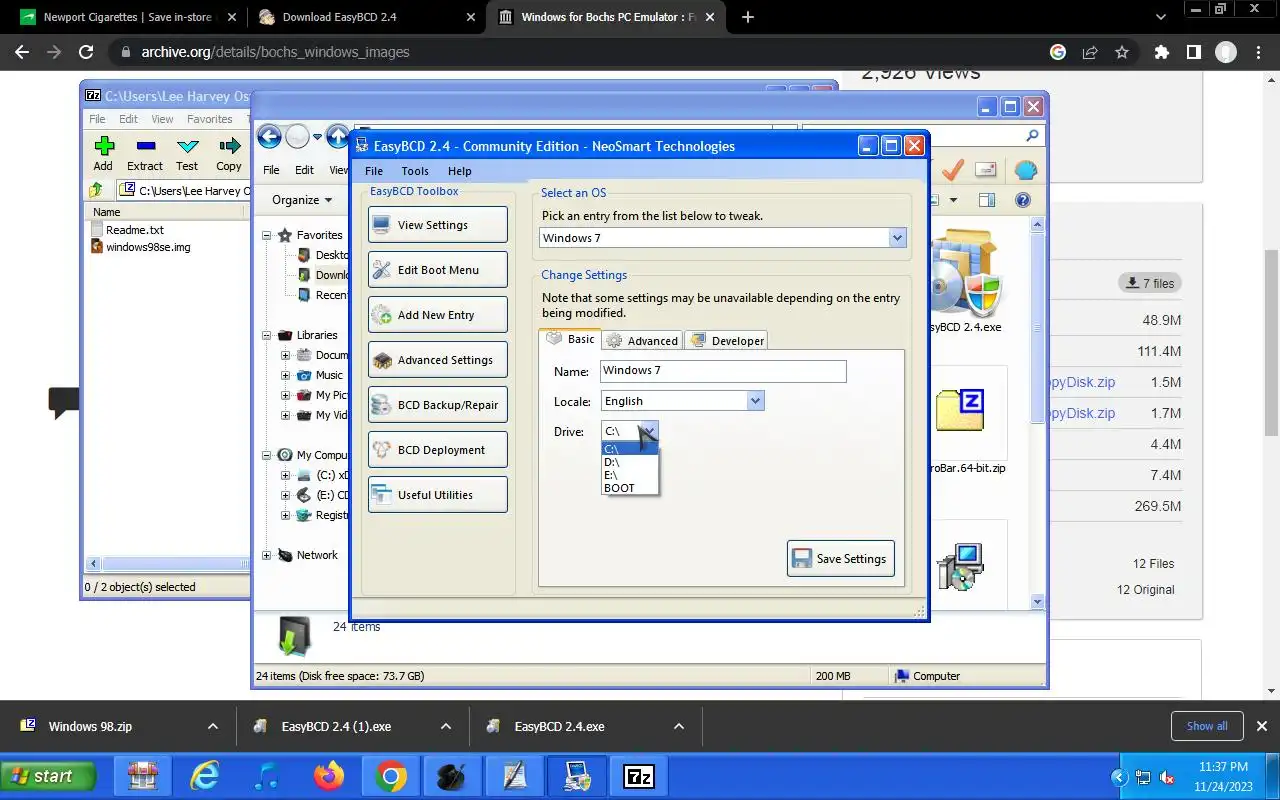Open Explorer Organize dropdown
The height and width of the screenshot is (800, 1280).
302,200
